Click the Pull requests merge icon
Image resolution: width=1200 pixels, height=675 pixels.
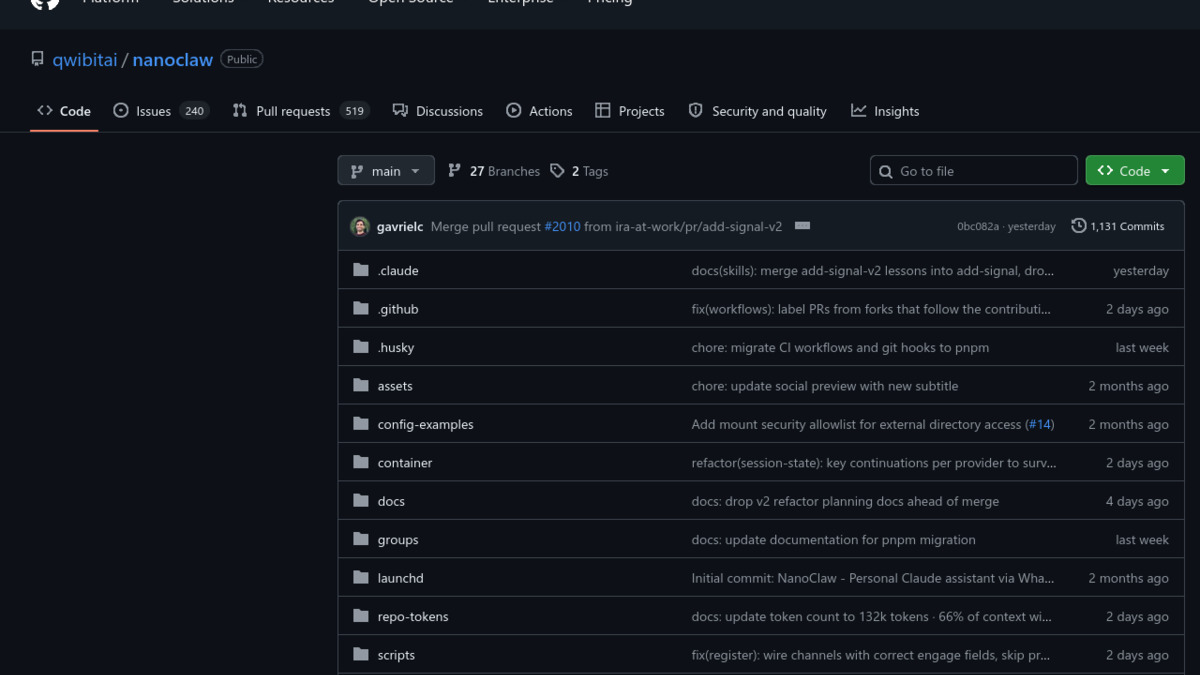tap(239, 111)
